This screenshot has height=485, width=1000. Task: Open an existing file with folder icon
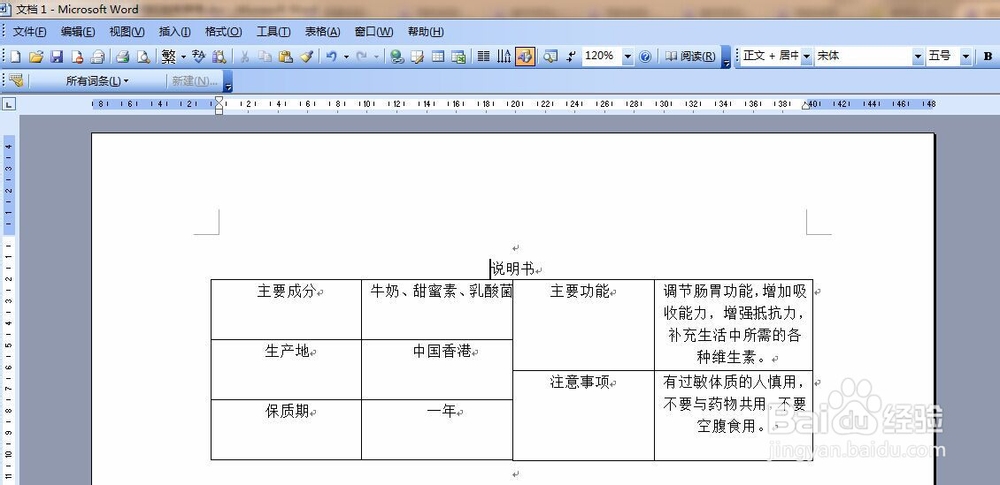[36, 57]
